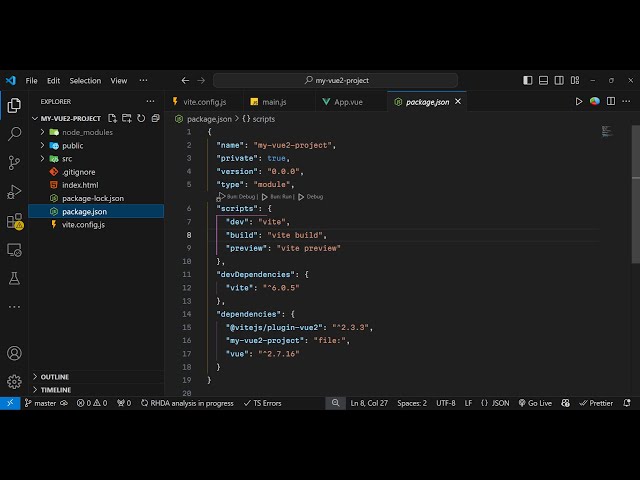Open vite.config.js in the file tree

click(83, 224)
